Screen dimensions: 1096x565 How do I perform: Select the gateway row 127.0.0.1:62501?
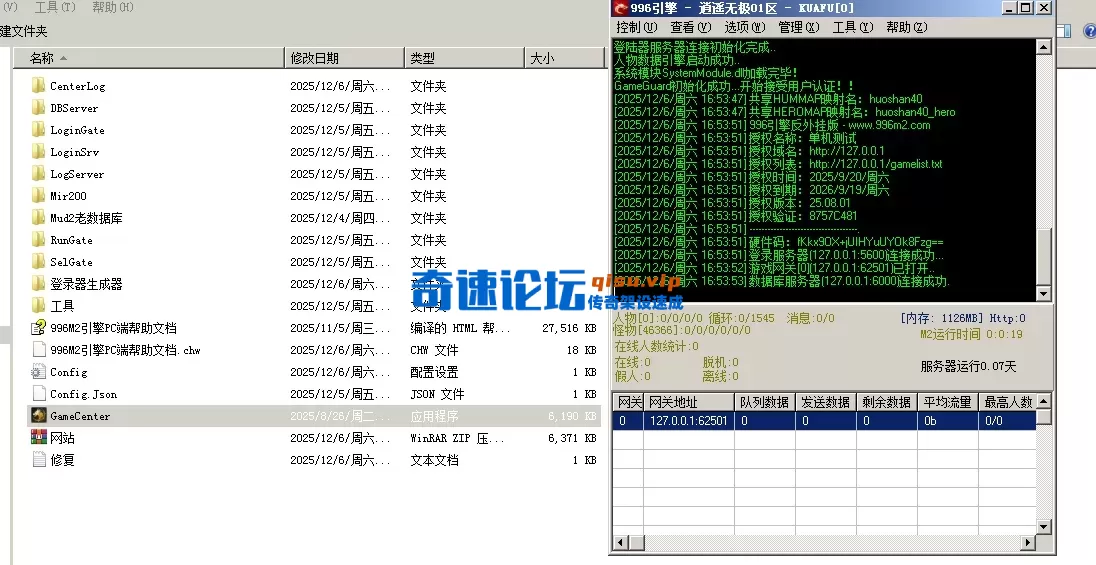[824, 420]
